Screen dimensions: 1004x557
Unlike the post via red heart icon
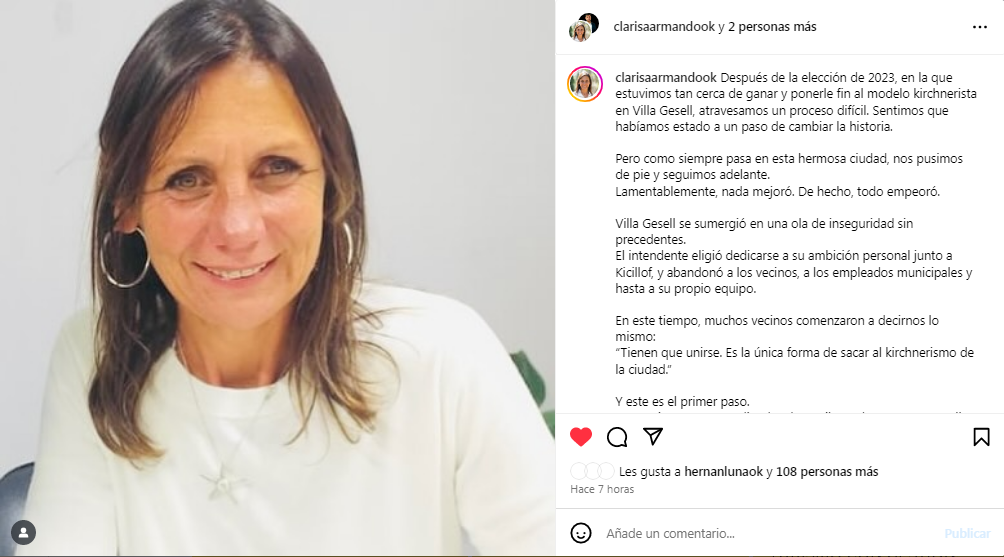point(581,437)
